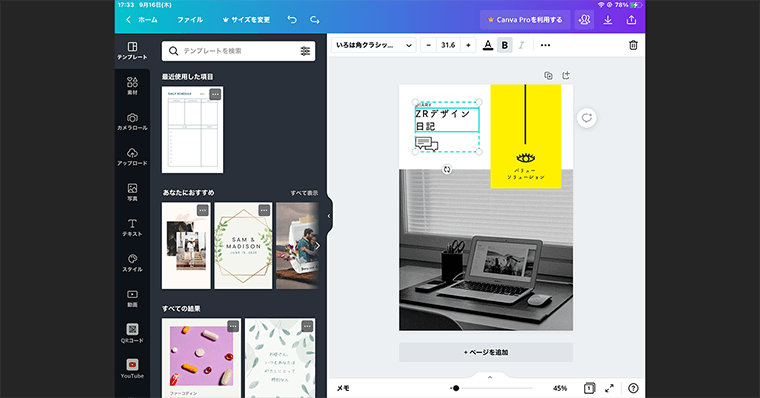Click the 45% zoom level

point(560,388)
